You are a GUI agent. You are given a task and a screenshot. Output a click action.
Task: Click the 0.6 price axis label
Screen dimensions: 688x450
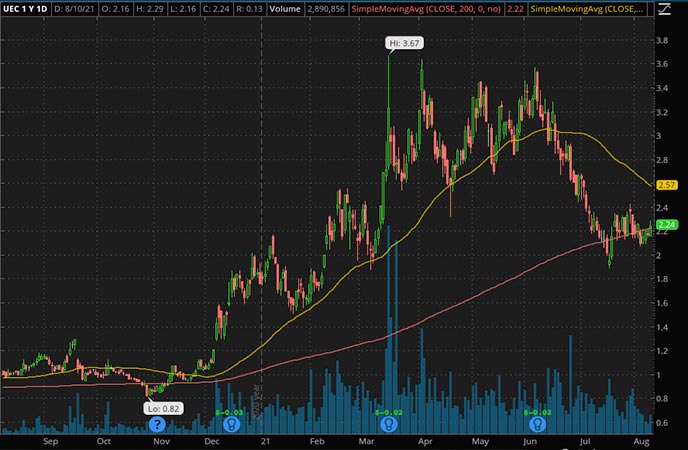click(662, 423)
